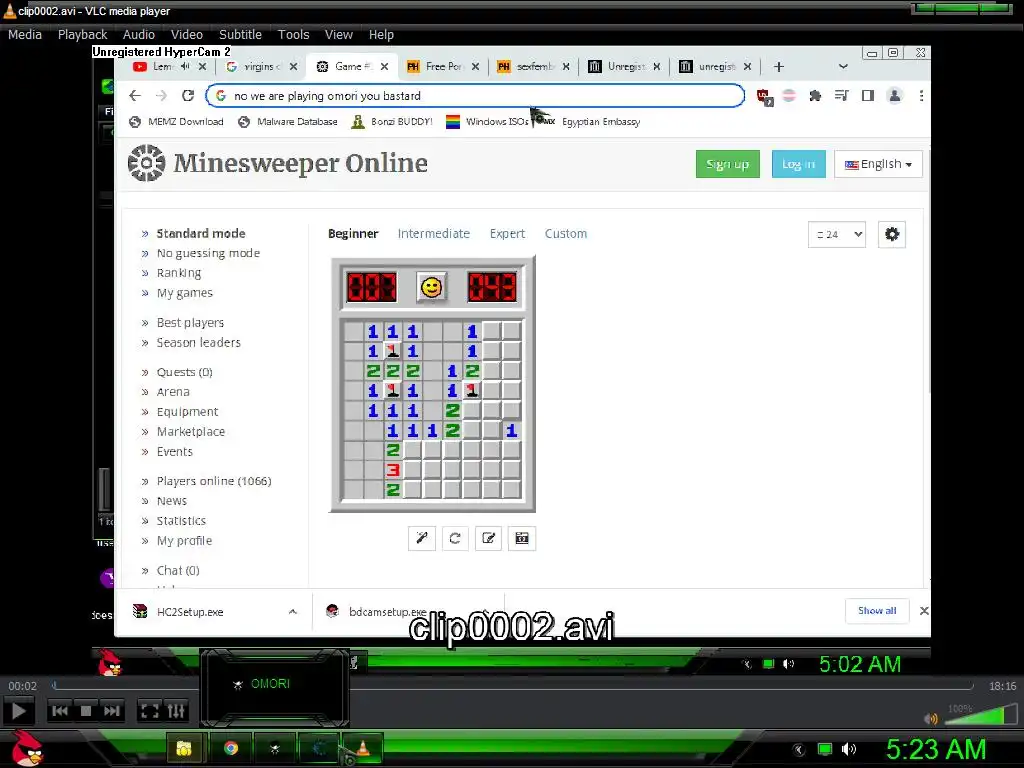Open the Help menu in VLC
The width and height of the screenshot is (1024, 768).
click(x=381, y=35)
